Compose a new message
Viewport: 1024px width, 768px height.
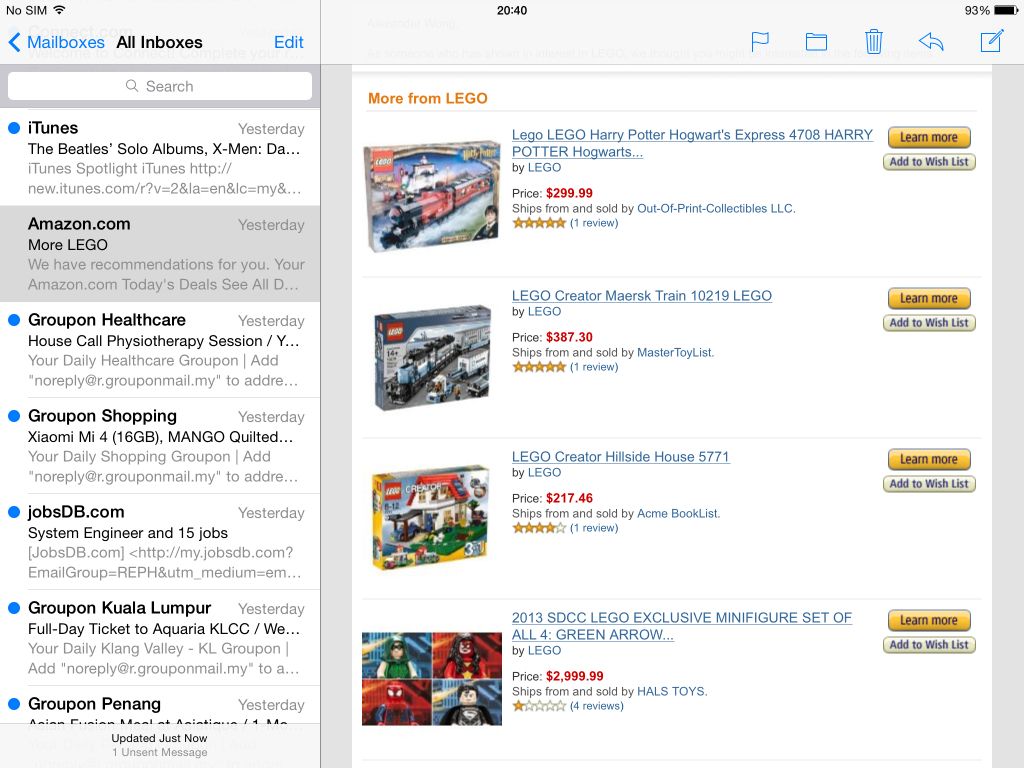tap(991, 41)
